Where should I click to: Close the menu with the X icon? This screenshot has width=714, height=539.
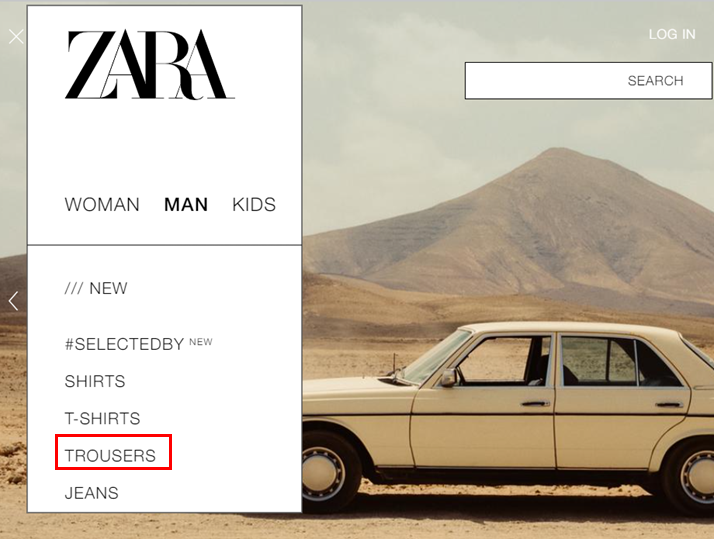16,36
